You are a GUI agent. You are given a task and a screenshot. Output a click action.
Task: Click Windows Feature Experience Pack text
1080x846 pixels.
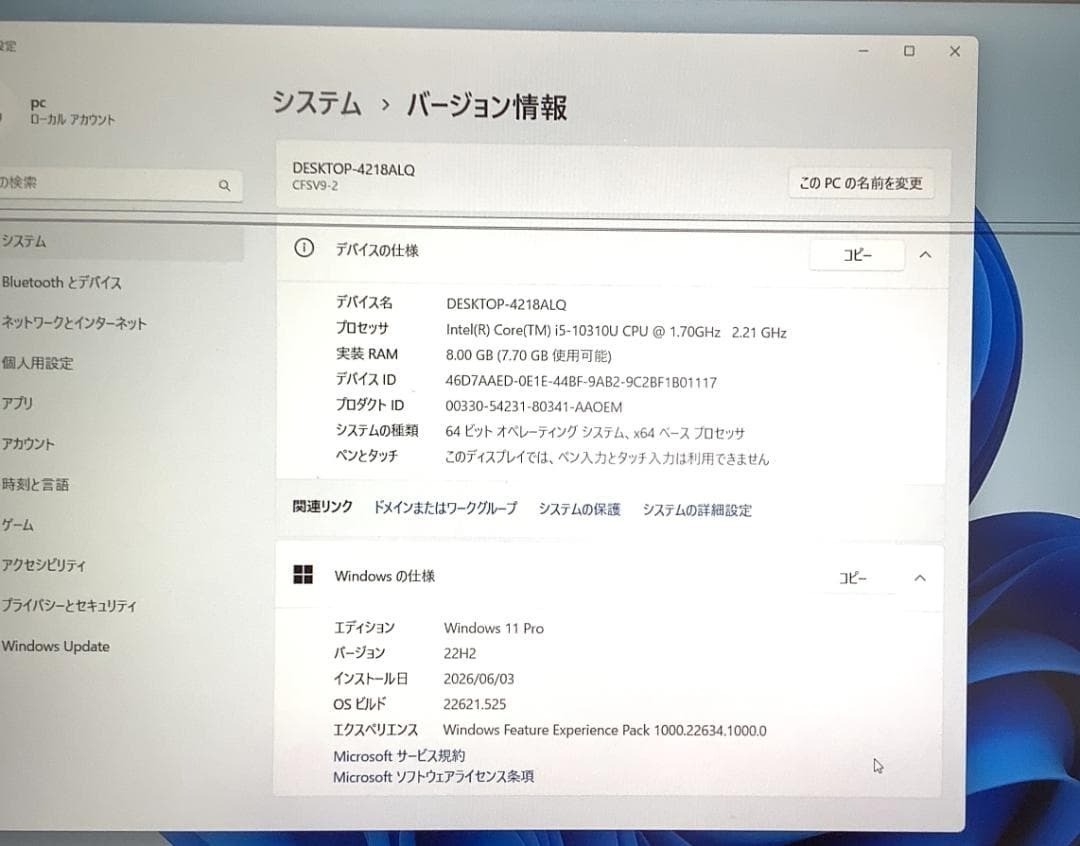point(605,730)
